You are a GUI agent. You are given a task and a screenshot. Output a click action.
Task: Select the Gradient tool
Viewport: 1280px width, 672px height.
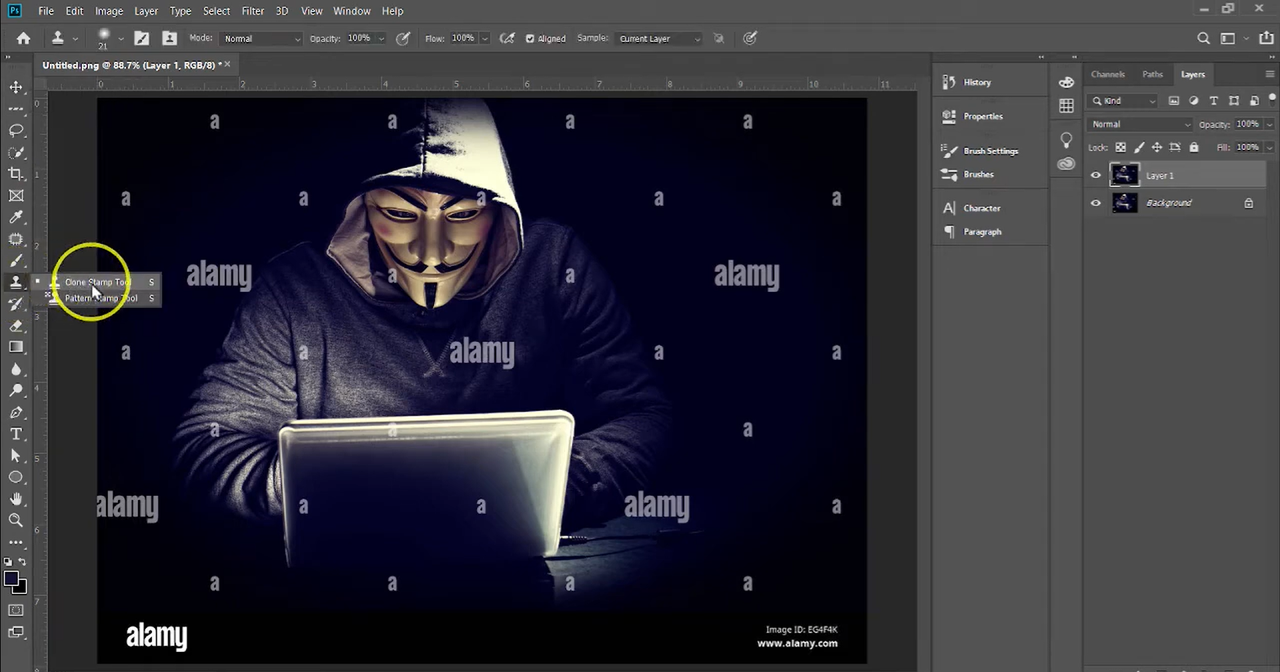(x=16, y=347)
